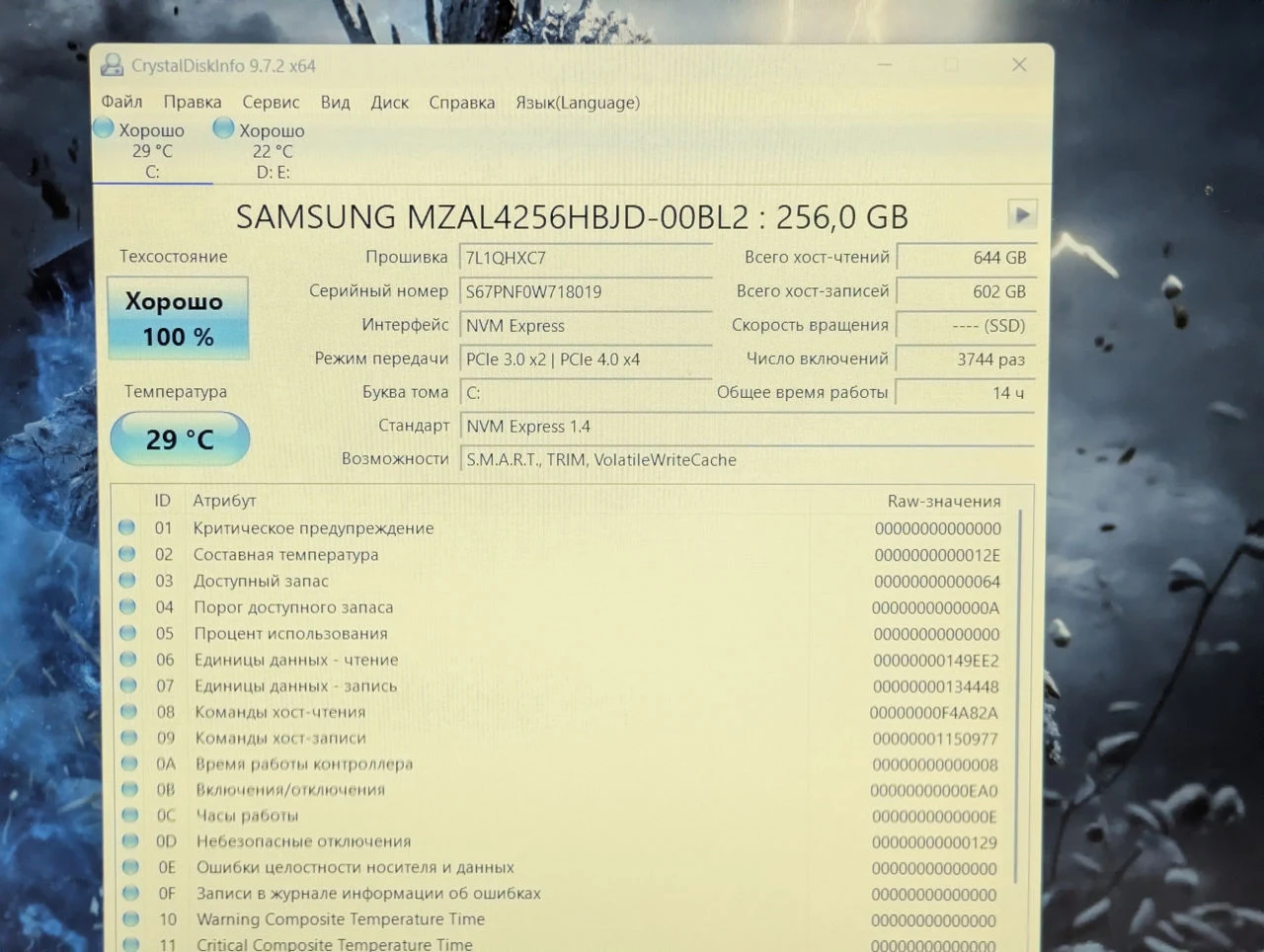Click status icon for Время работы контроллера row

129,762
